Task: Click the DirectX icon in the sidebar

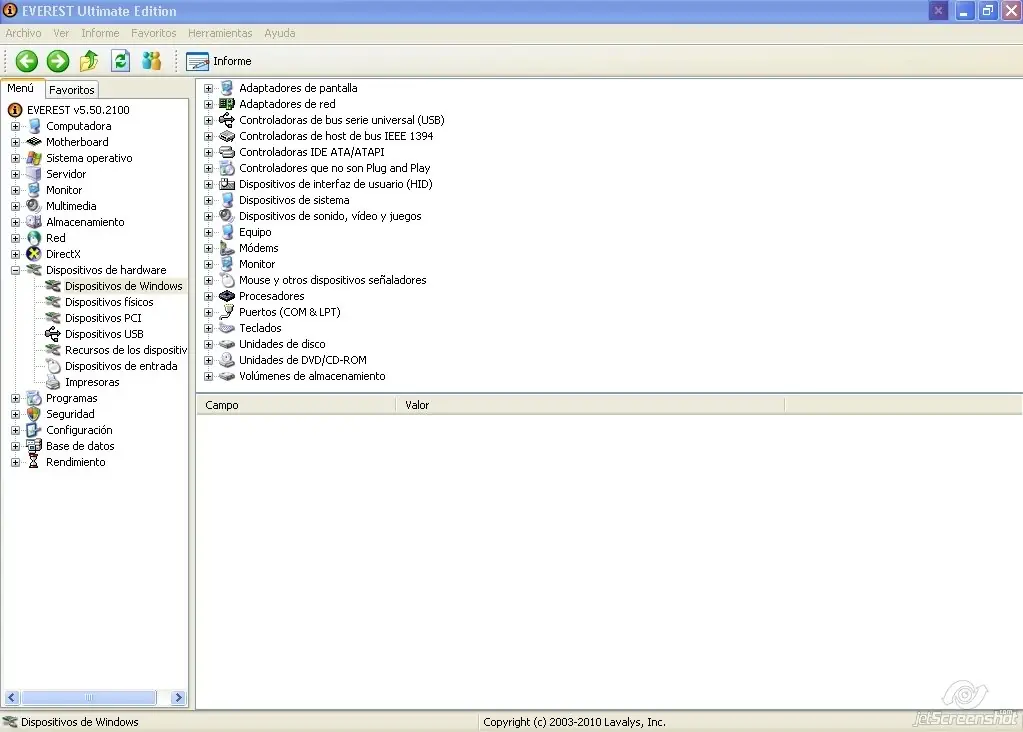Action: 33,254
